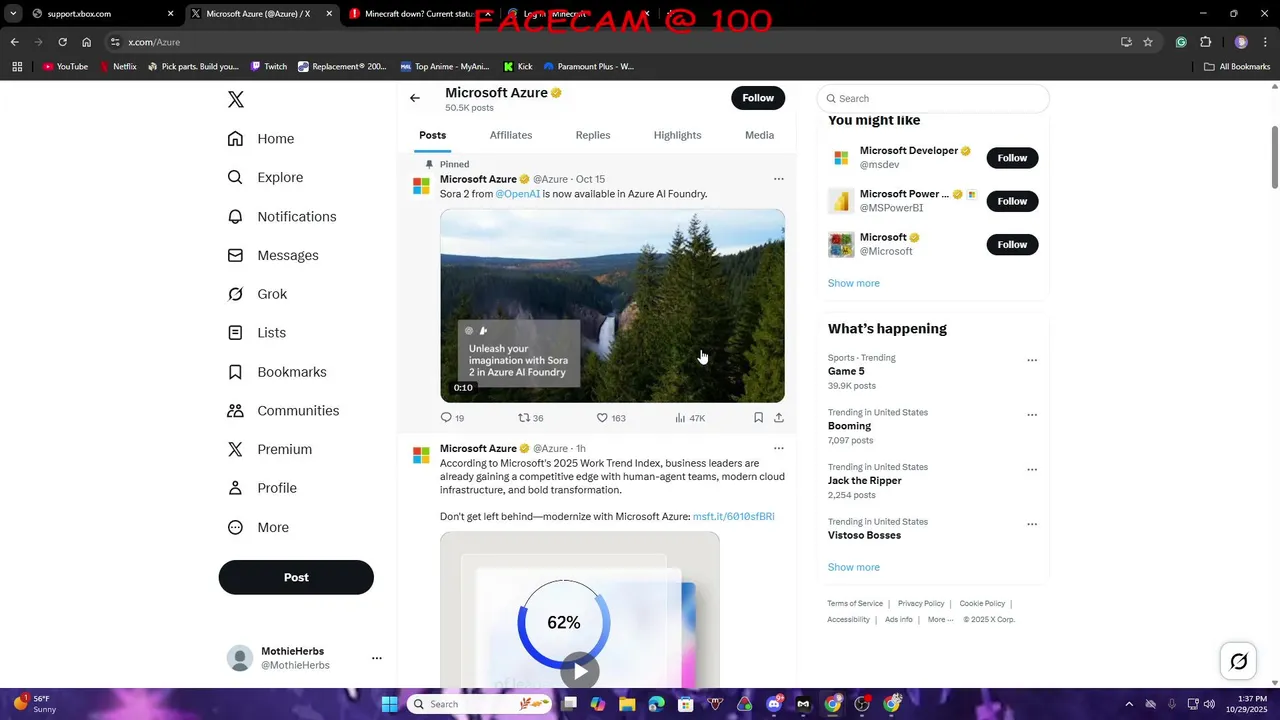This screenshot has height=720, width=1280.
Task: Switch to the Replies tab
Action: 593,135
